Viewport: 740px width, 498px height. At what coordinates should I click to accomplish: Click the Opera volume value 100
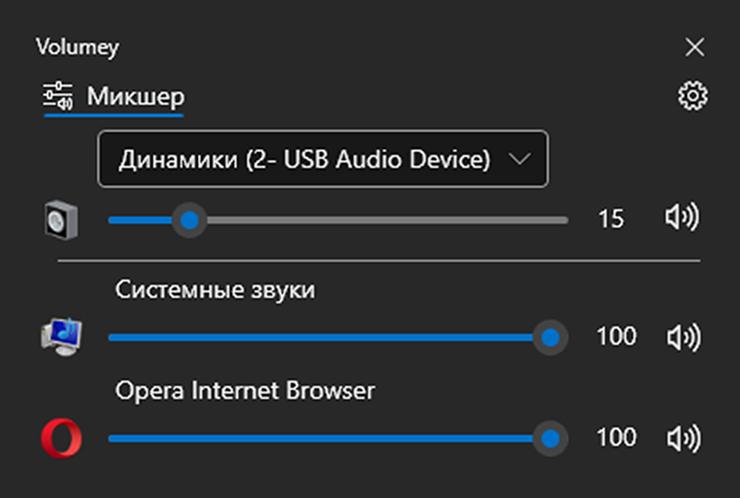point(616,438)
